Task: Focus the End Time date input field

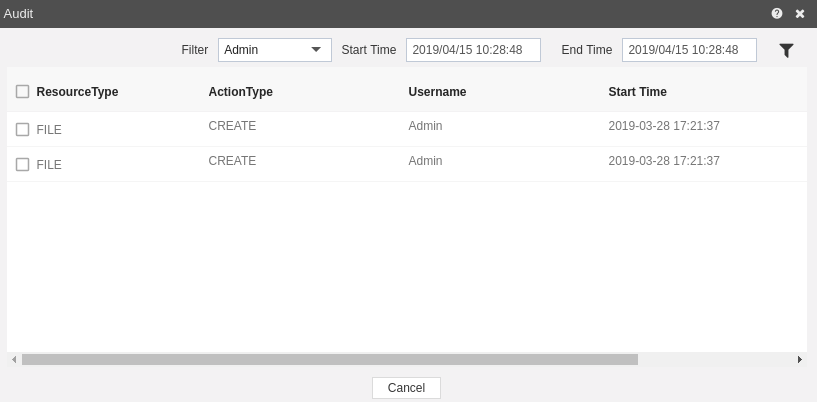Action: [689, 50]
